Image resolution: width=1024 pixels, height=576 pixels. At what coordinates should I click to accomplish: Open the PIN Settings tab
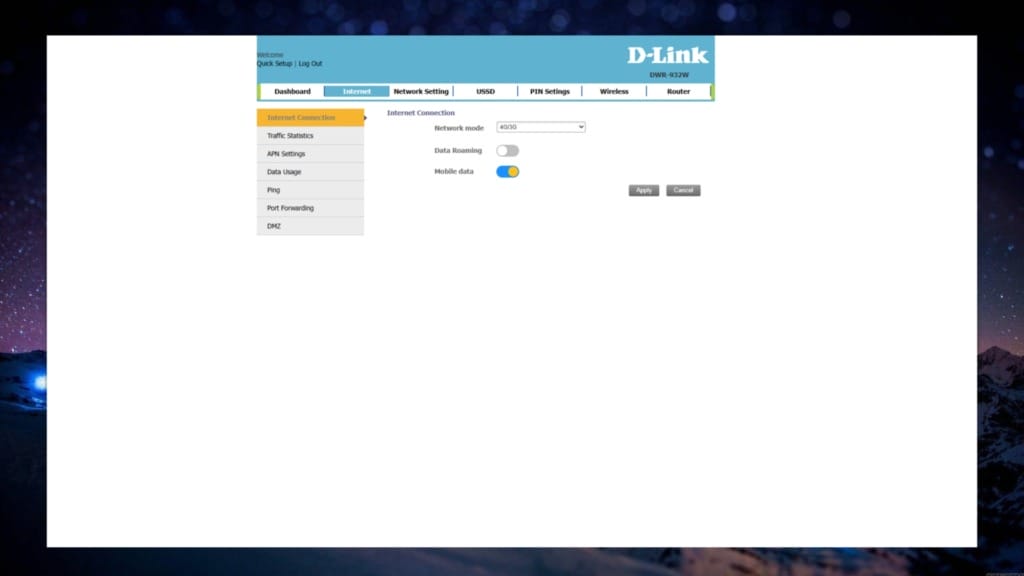tap(549, 91)
